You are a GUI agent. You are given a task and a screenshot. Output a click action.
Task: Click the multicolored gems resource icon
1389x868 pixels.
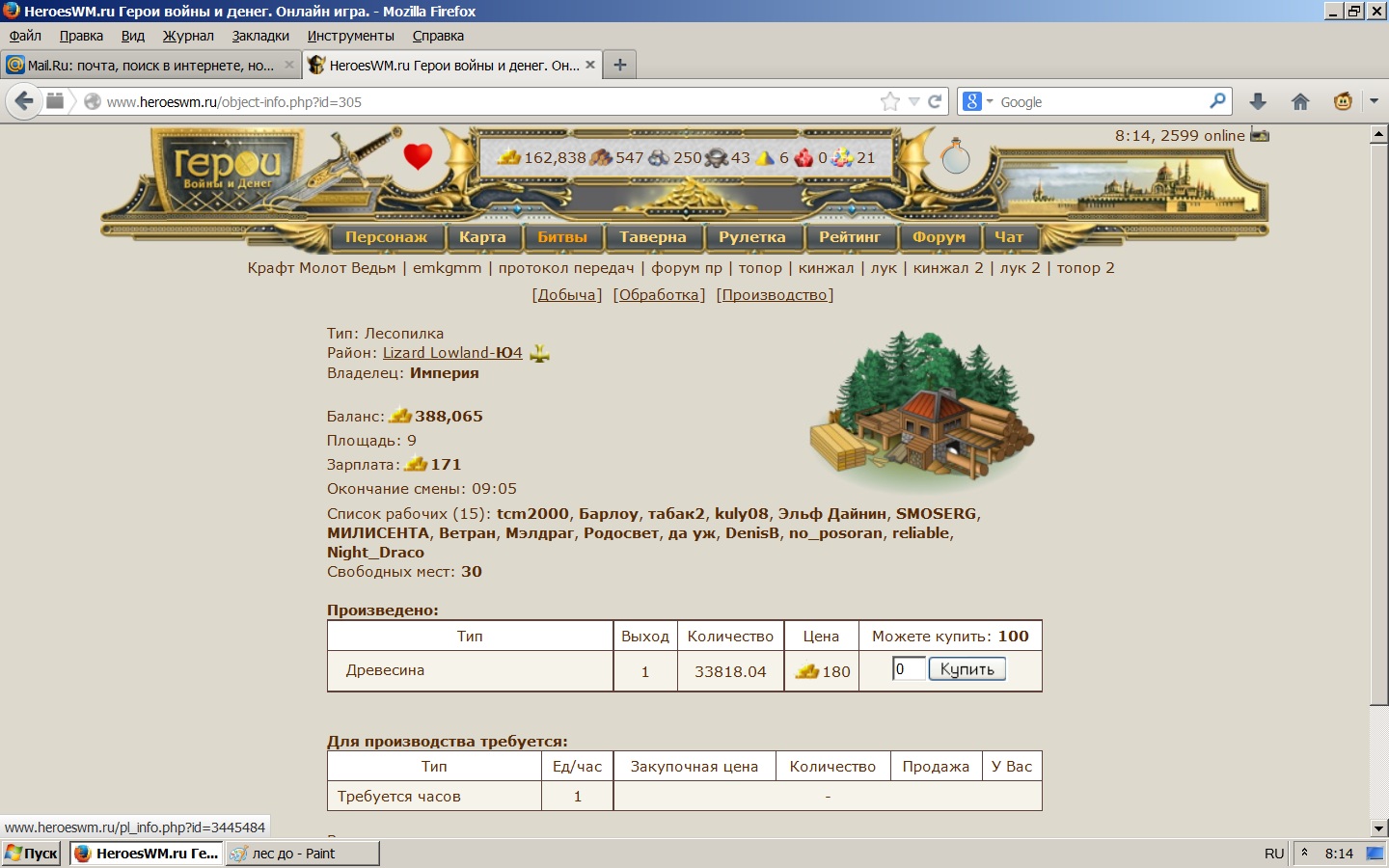tap(843, 157)
